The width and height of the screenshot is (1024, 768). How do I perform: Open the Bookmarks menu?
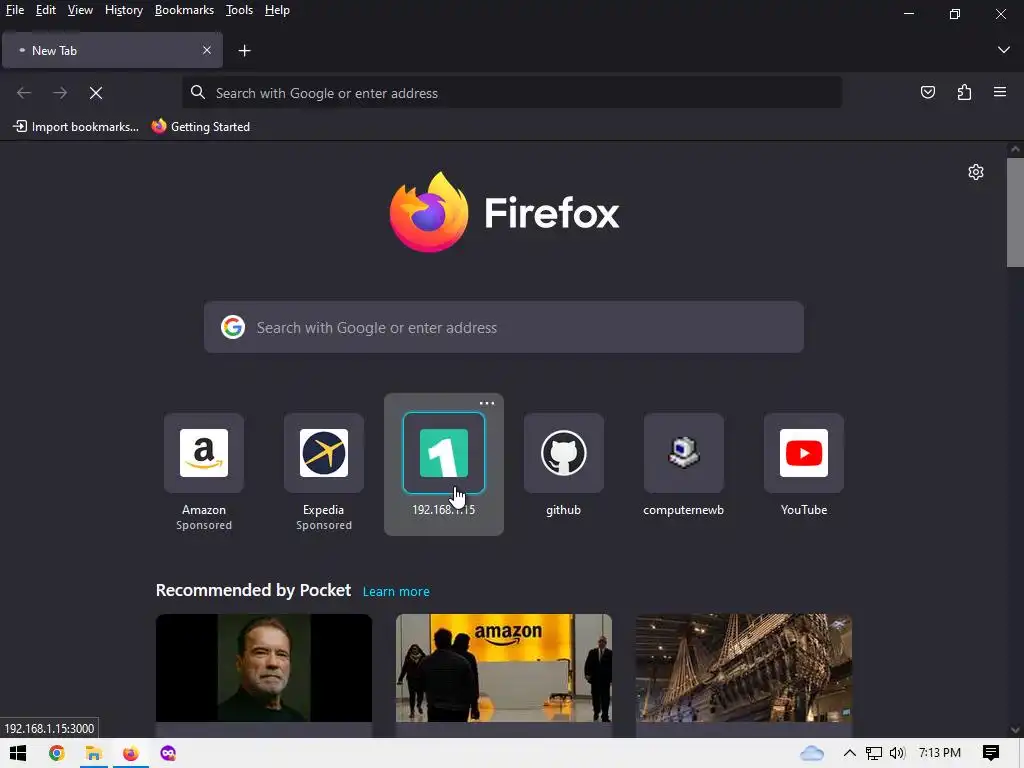click(x=184, y=10)
